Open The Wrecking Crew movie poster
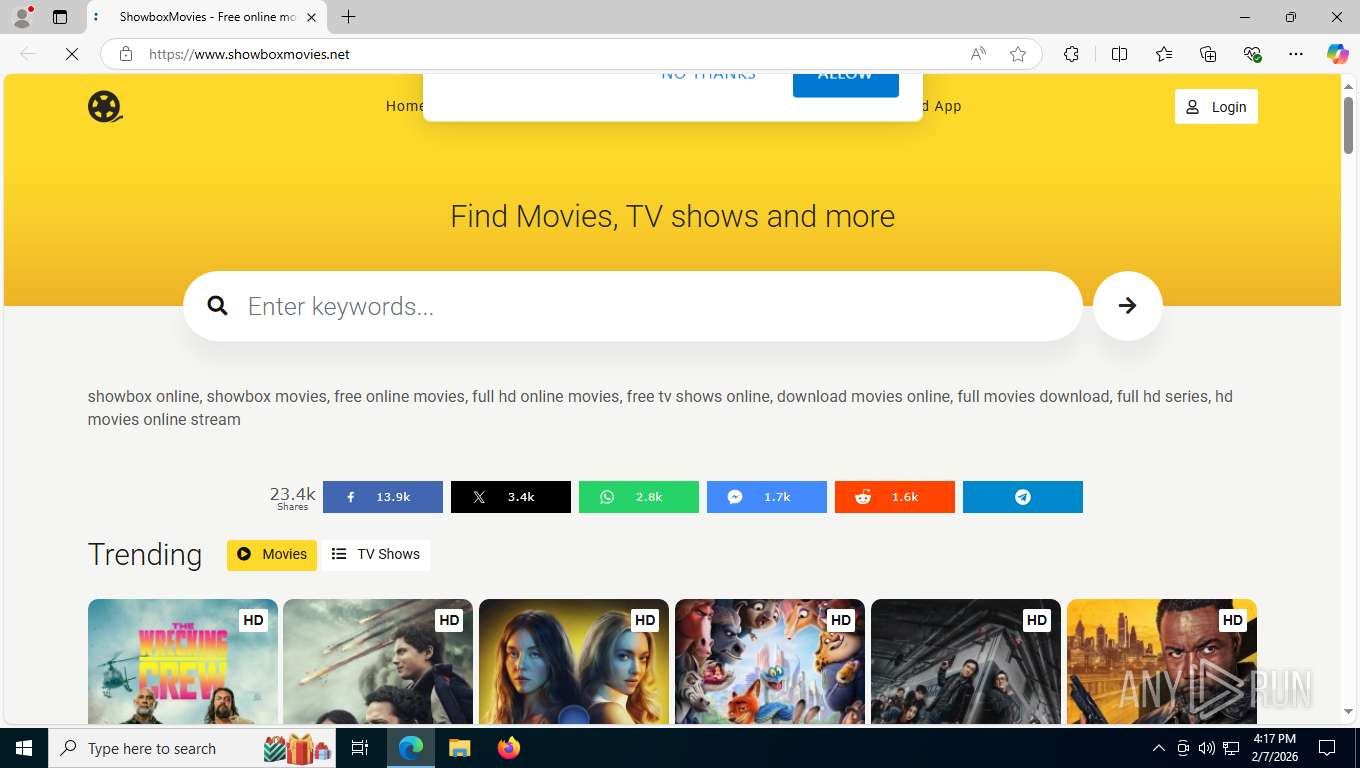 (x=183, y=661)
